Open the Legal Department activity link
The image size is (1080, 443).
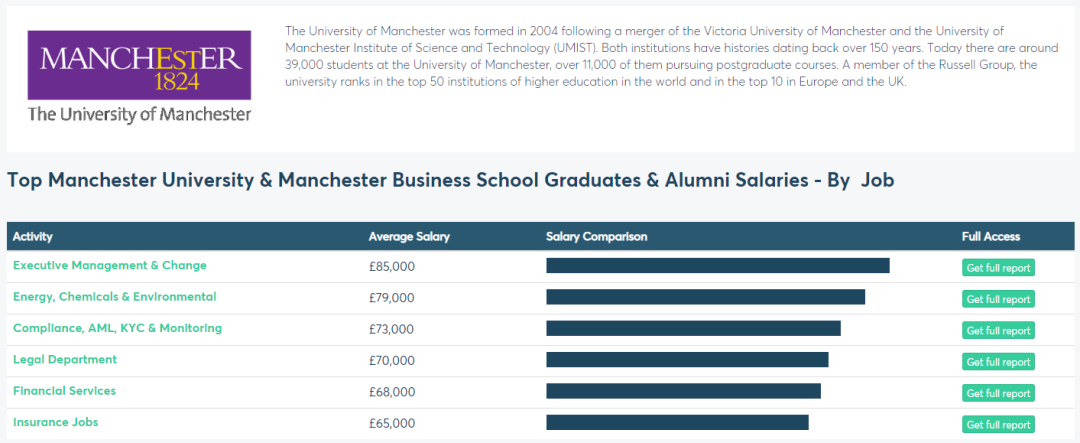61,360
